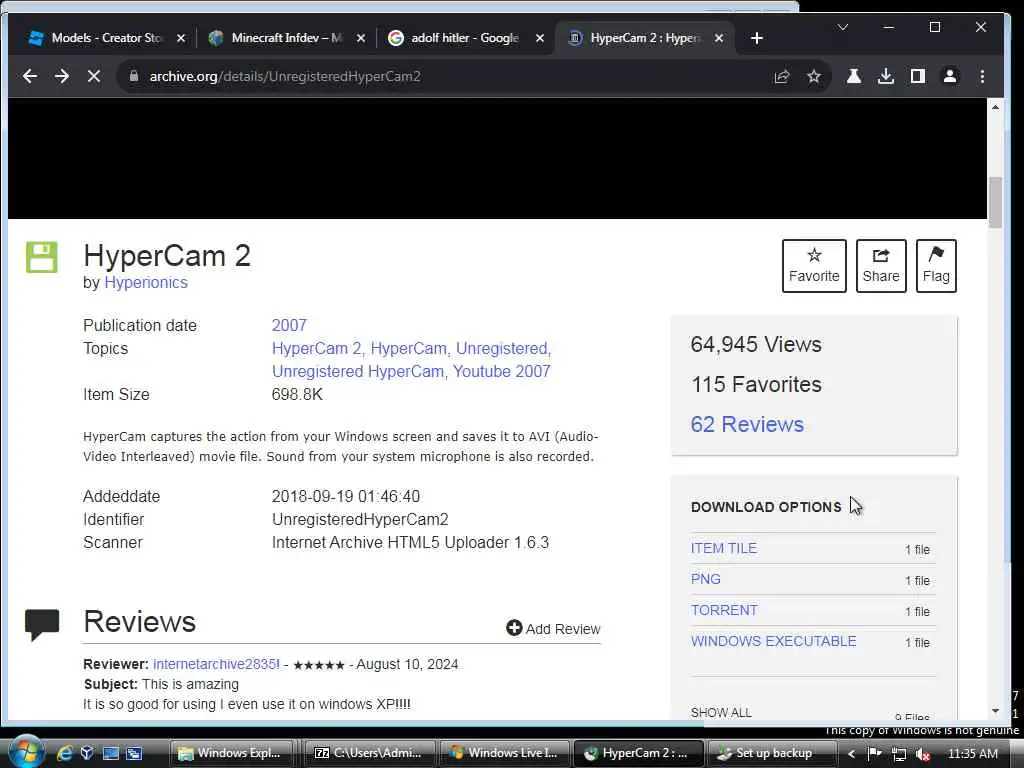Show hidden tray icons arrow
Viewport: 1024px width, 768px height.
[x=851, y=754]
